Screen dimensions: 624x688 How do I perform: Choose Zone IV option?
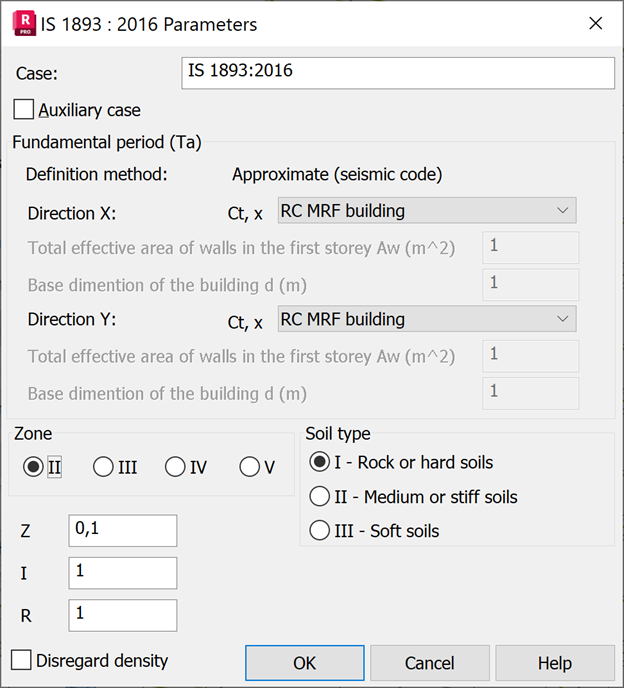click(x=175, y=467)
